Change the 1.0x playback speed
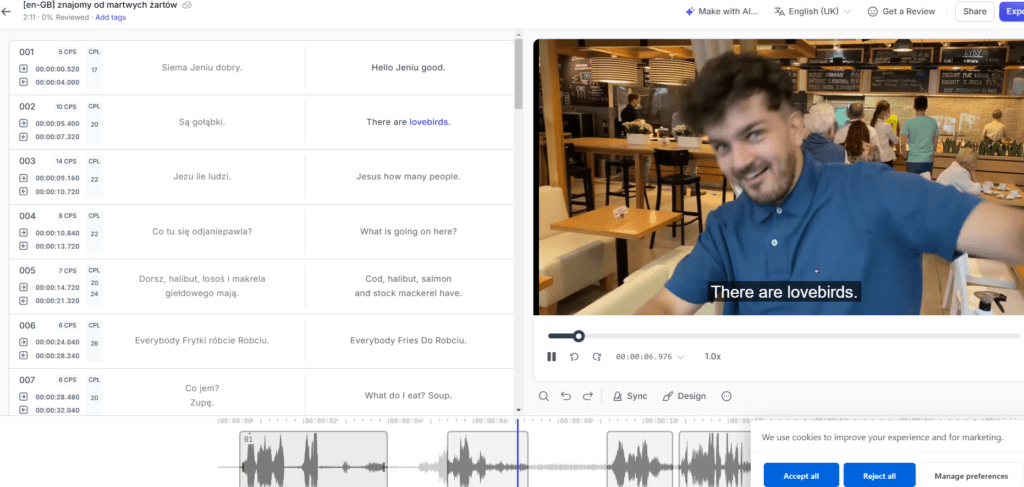Image resolution: width=1024 pixels, height=487 pixels. click(x=712, y=356)
